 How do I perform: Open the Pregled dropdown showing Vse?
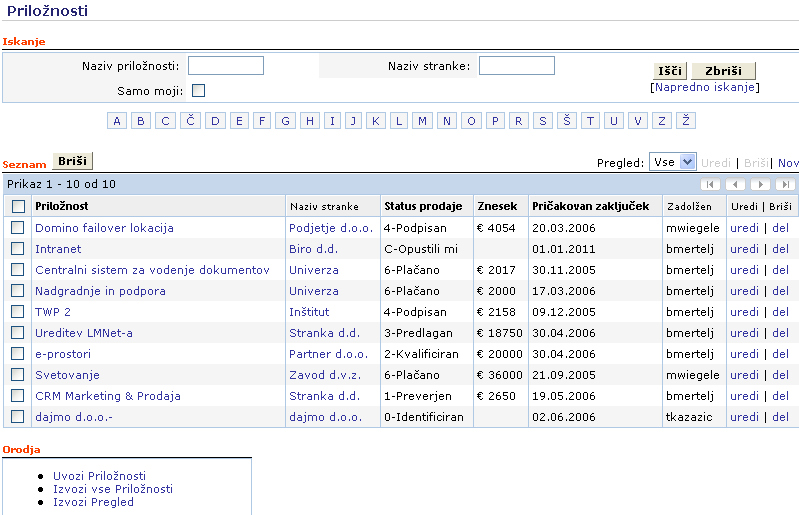(x=673, y=162)
